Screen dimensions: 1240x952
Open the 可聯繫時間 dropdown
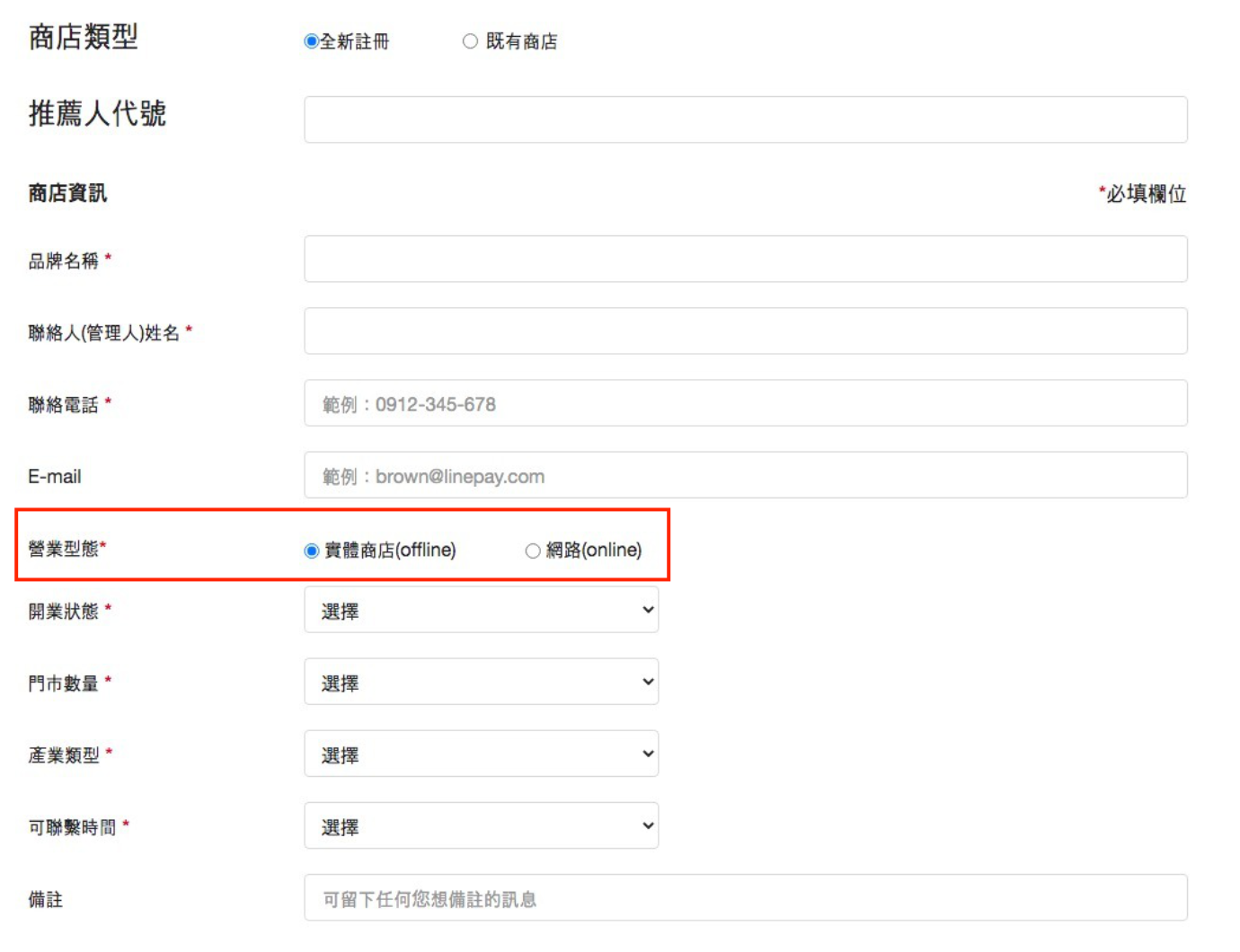482,825
